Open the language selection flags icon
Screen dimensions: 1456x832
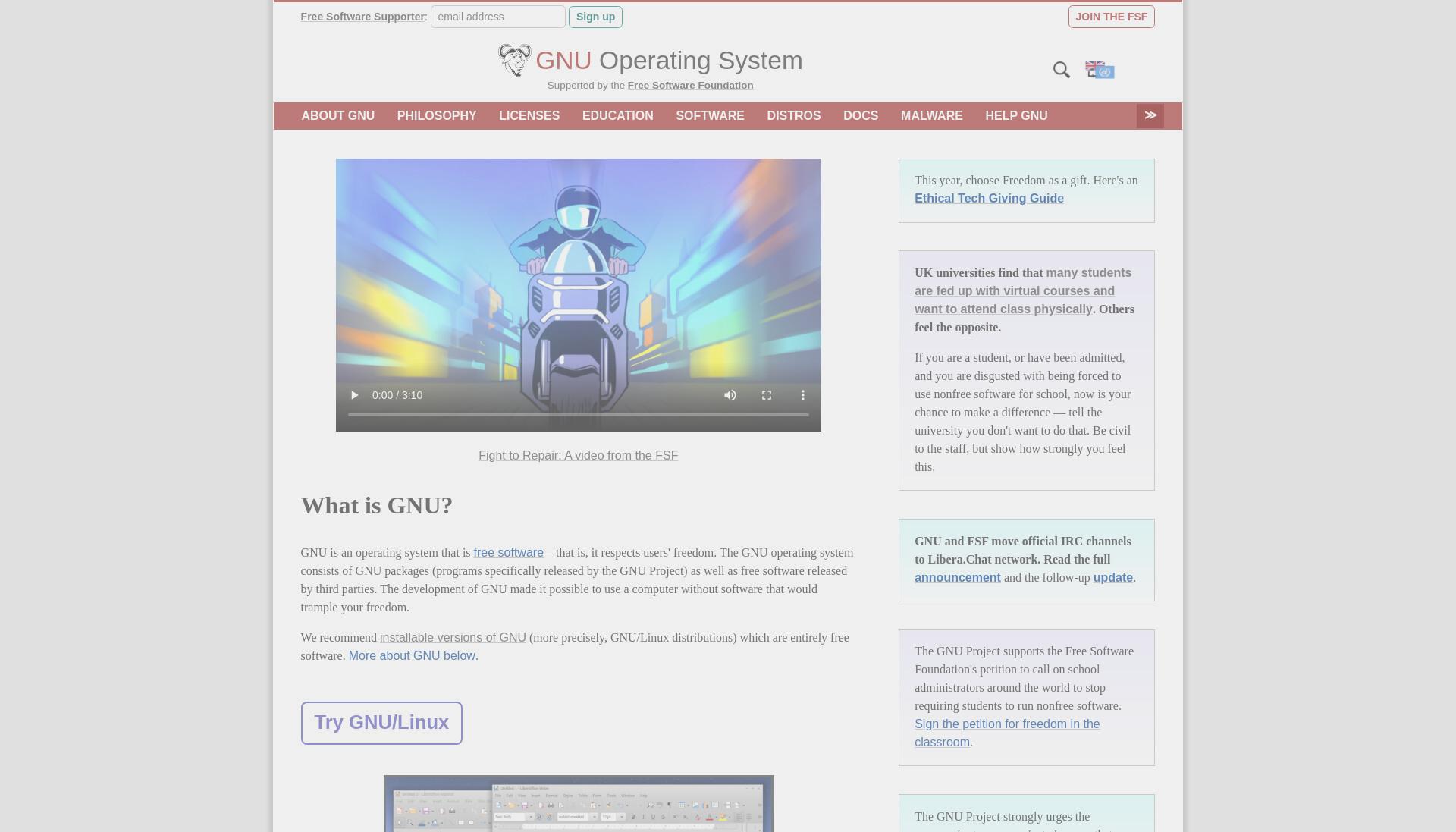[x=1100, y=70]
